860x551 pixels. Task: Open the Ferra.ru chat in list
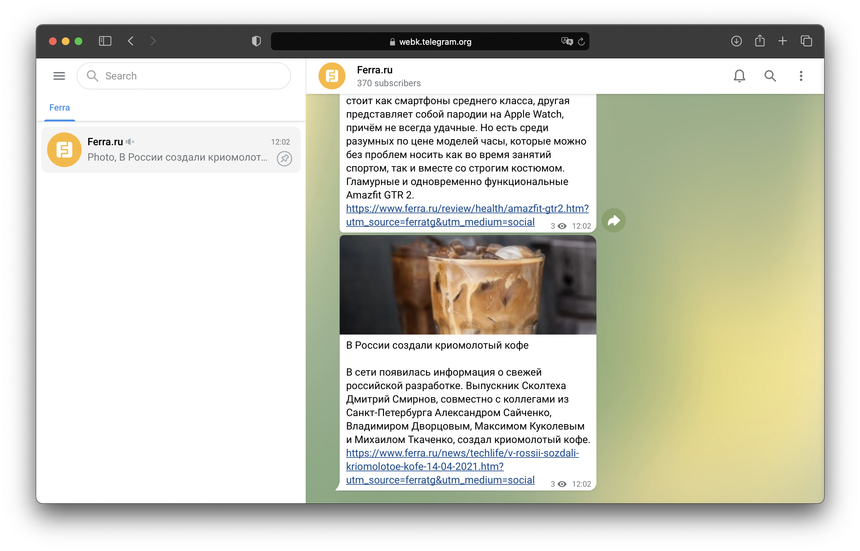point(170,150)
